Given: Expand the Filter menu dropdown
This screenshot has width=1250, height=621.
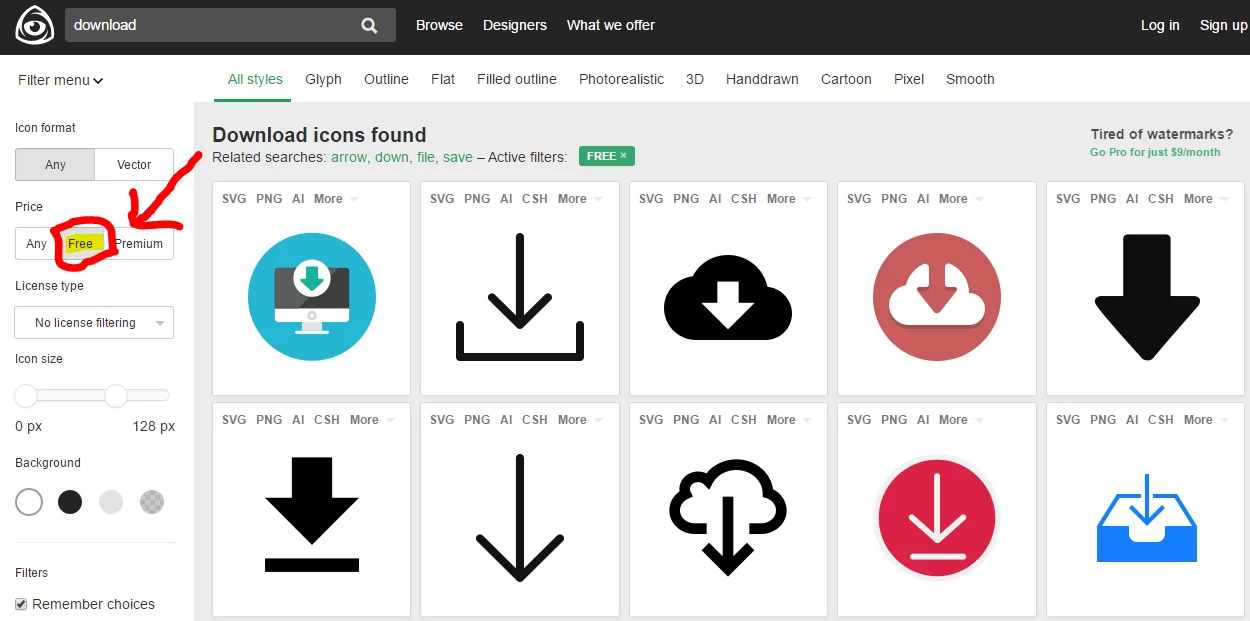Looking at the screenshot, I should (60, 80).
